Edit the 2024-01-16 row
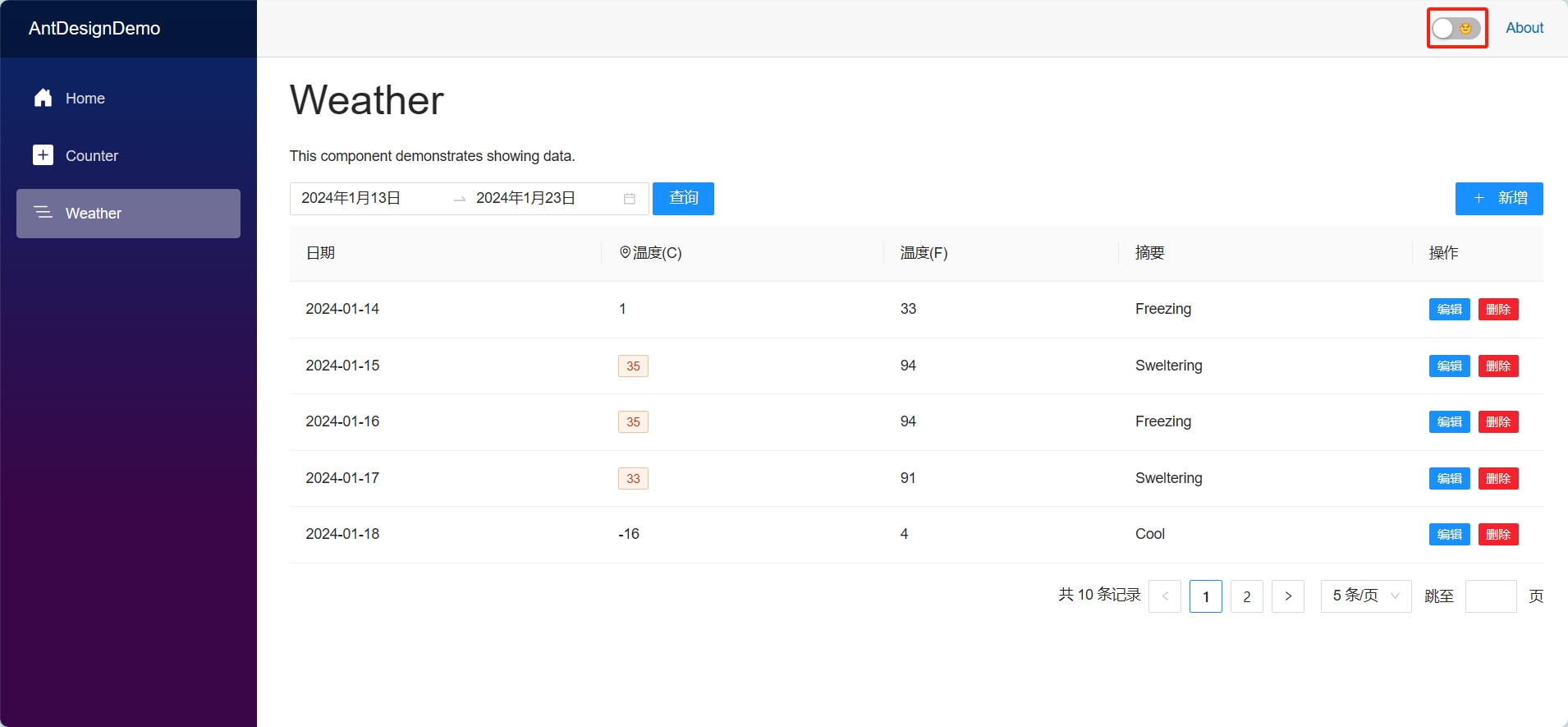 pyautogui.click(x=1450, y=422)
